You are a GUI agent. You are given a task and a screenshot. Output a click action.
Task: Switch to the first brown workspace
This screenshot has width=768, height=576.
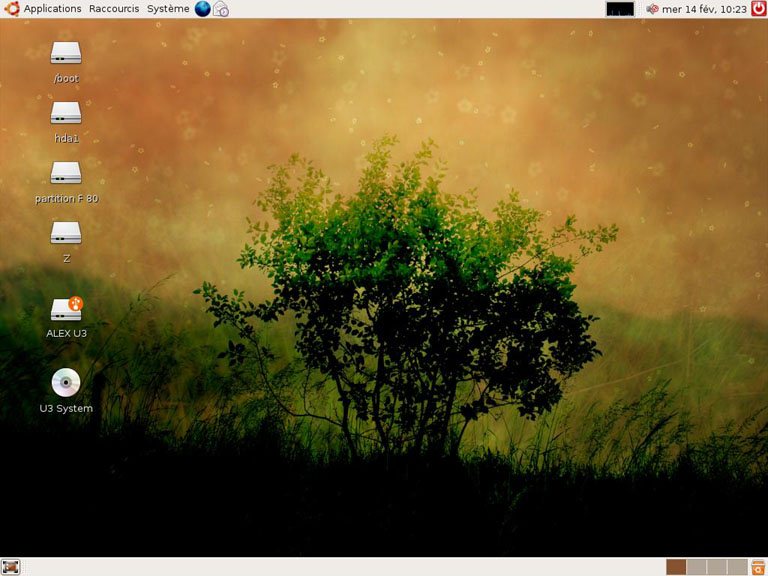point(676,567)
